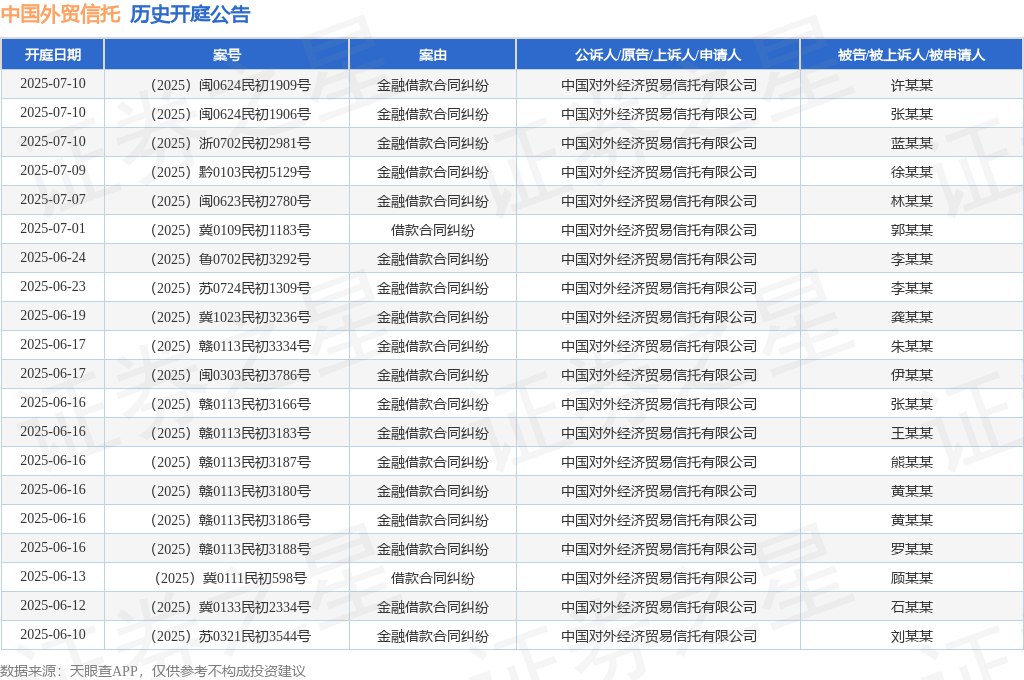The width and height of the screenshot is (1024, 680).
Task: Click the date 2025-06-10
Action: pos(53,634)
